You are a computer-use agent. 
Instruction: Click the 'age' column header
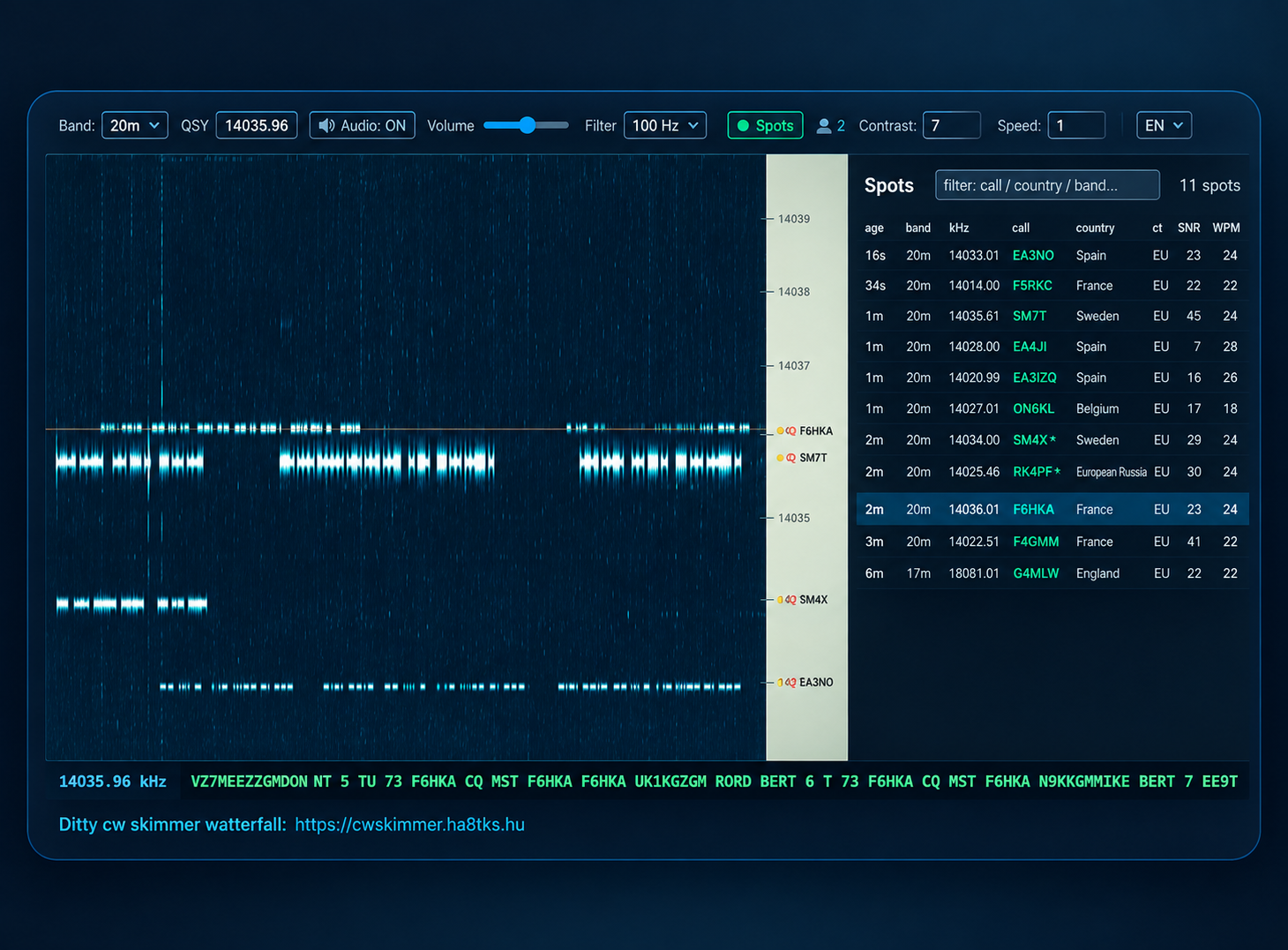coord(874,228)
